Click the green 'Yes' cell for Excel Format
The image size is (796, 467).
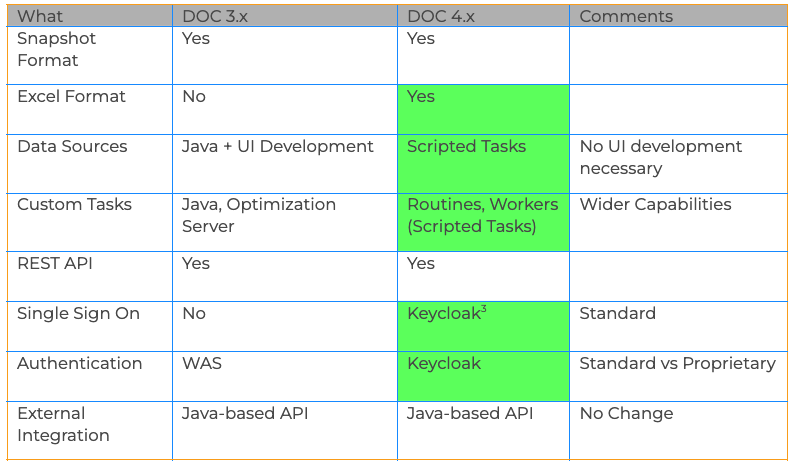(x=483, y=109)
